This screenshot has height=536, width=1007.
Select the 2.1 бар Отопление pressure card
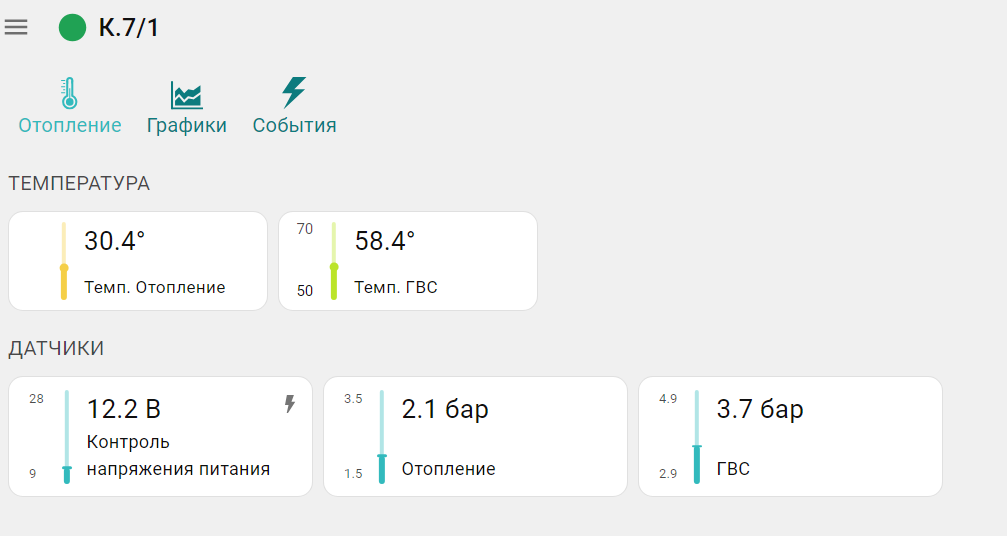(x=475, y=437)
